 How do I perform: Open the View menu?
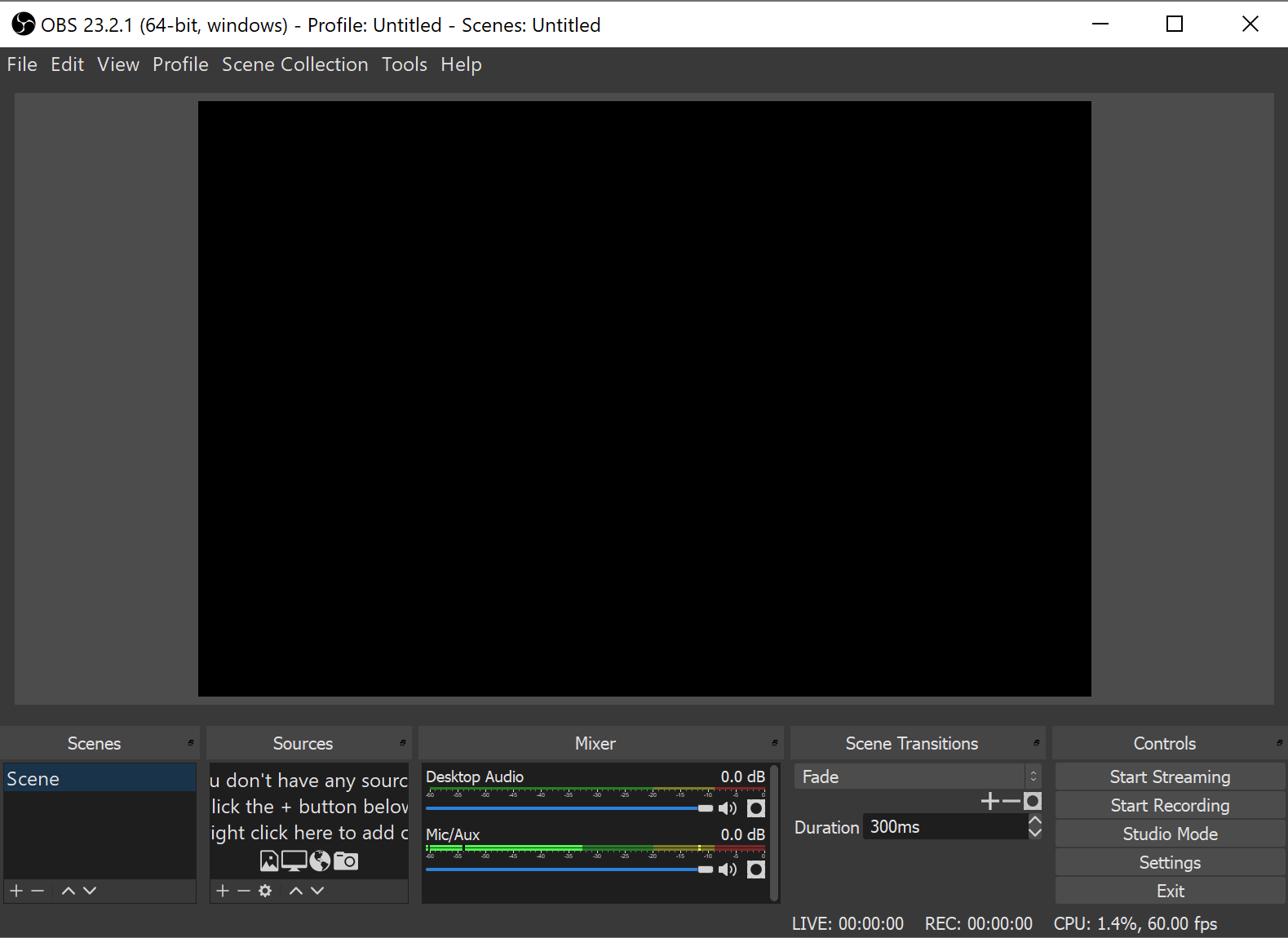tap(118, 64)
